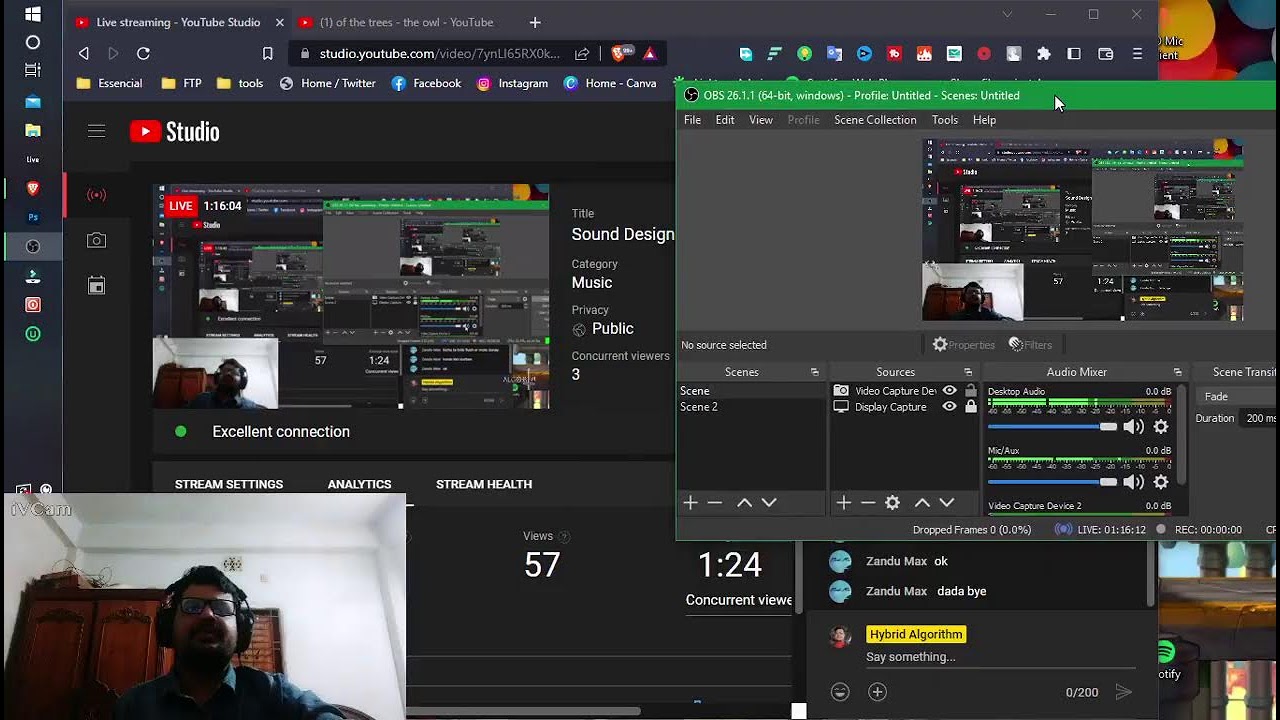Remove the selected scene with the Scenes minus icon

tap(714, 503)
